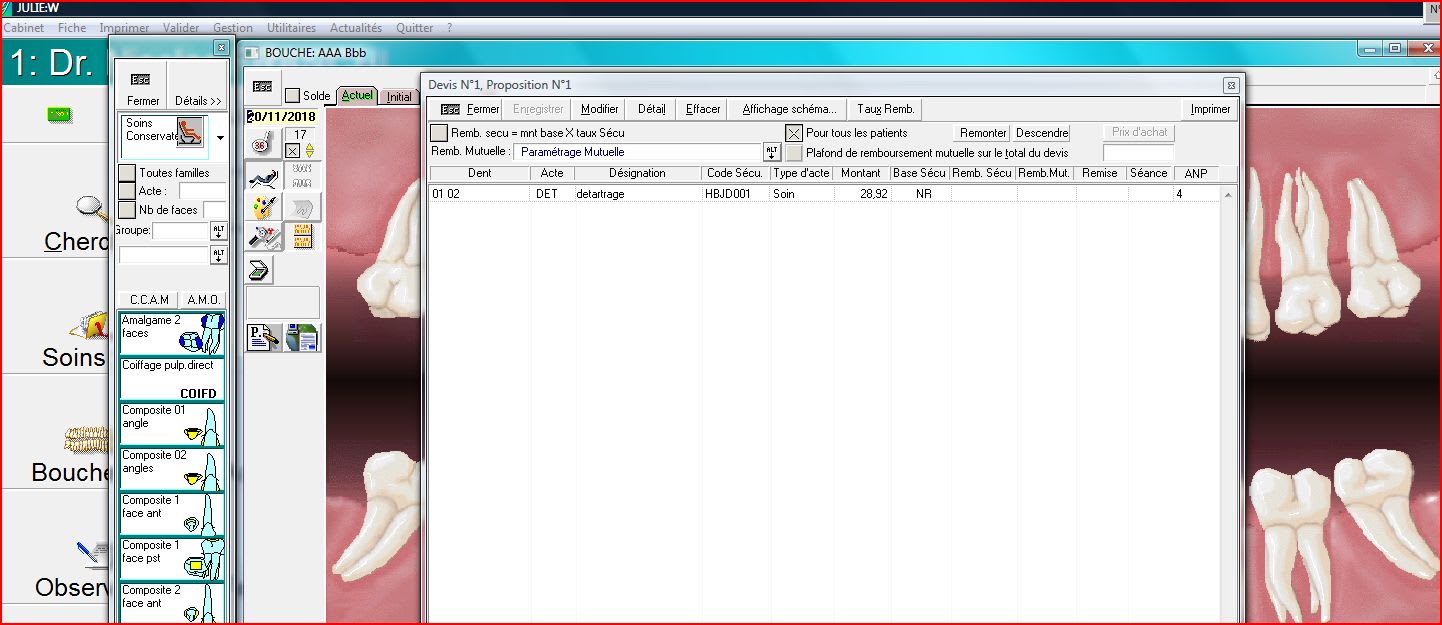1442x625 pixels.
Task: Choose the Composite 01 angle act tile
Action: tap(171, 423)
